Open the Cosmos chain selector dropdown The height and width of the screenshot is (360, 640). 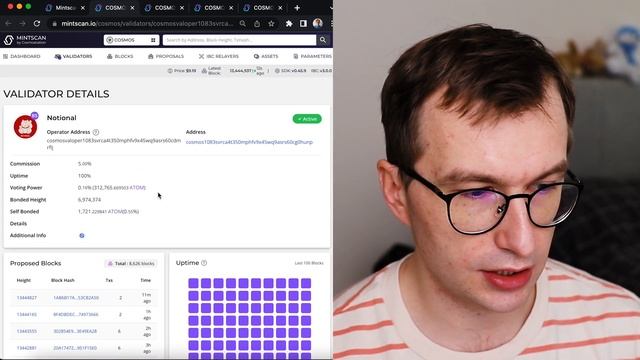pyautogui.click(x=131, y=40)
